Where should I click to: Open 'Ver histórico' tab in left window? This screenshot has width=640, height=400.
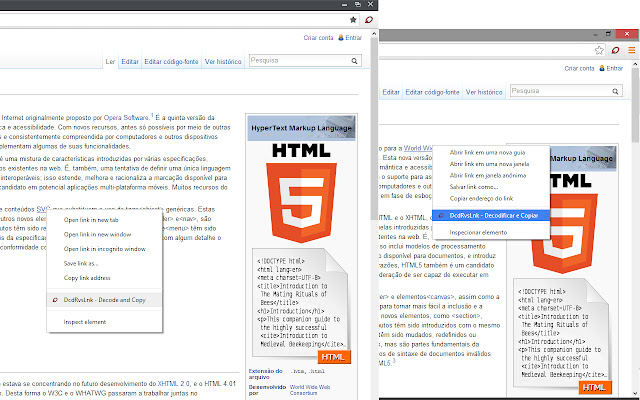point(223,62)
